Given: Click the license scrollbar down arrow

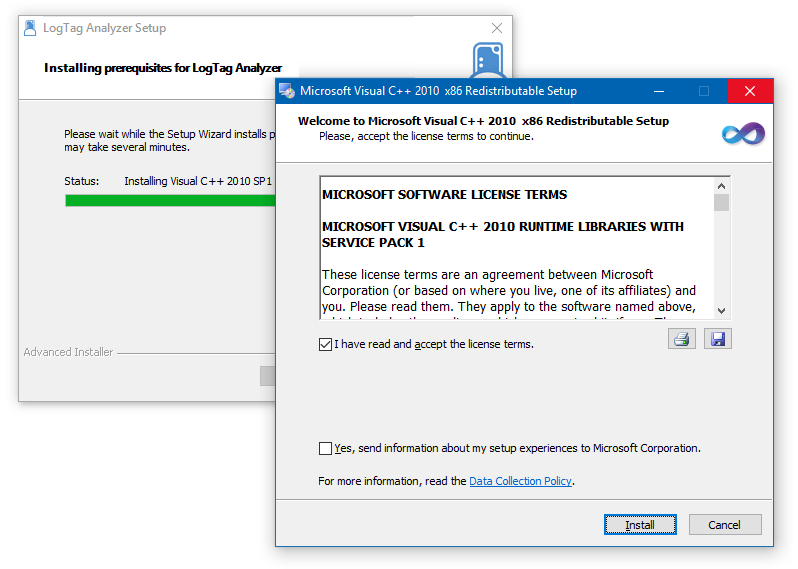Looking at the screenshot, I should (x=721, y=310).
